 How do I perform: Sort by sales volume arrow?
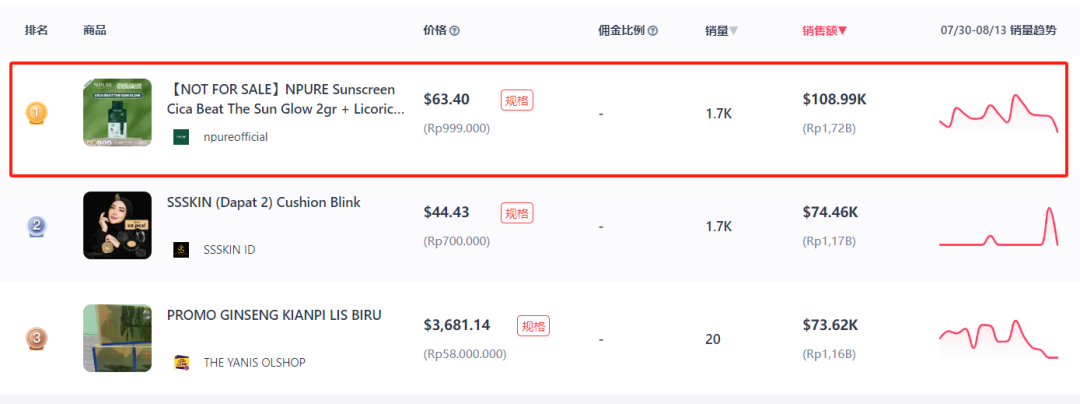click(x=734, y=31)
